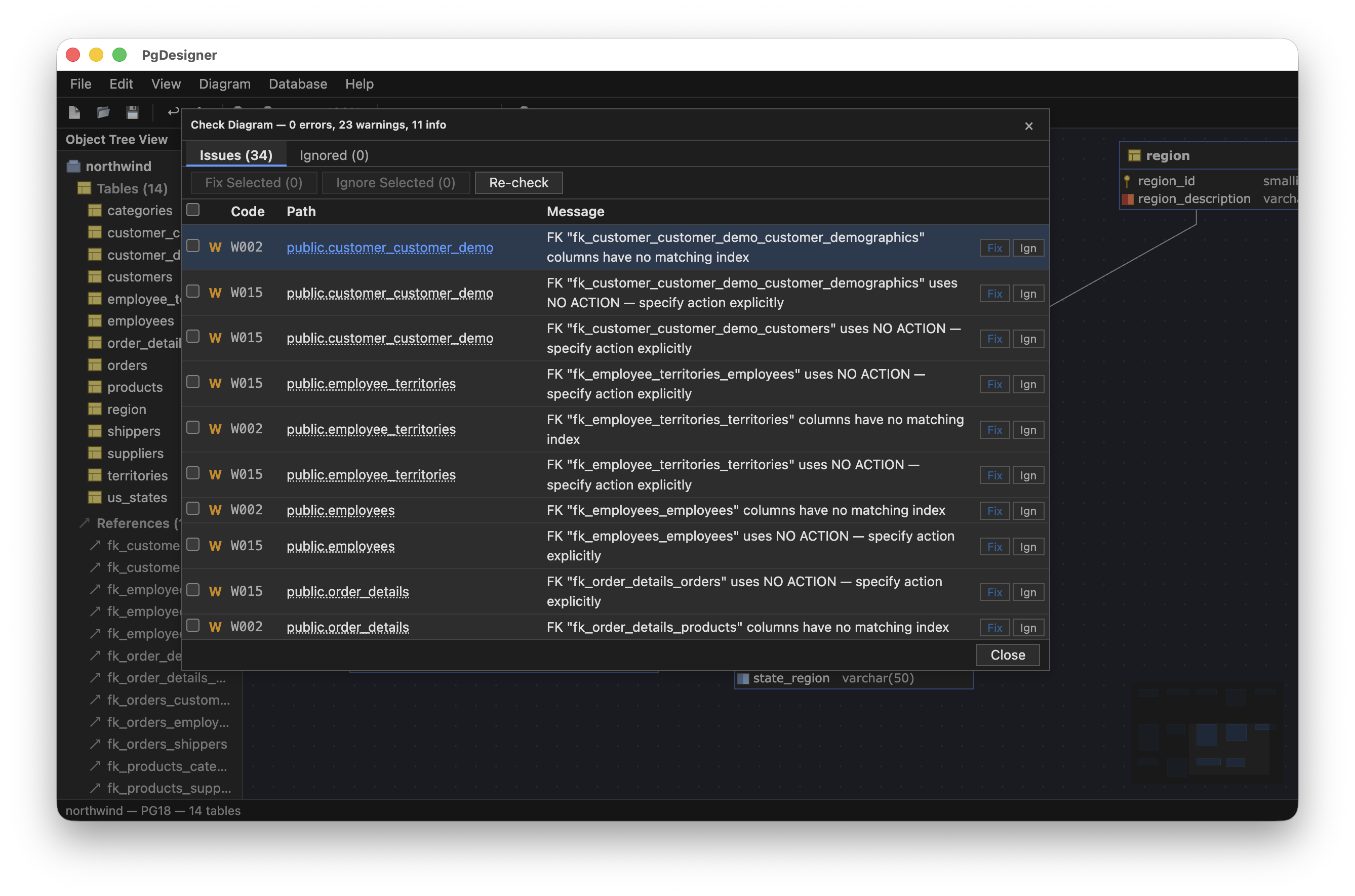
Task: Click the products table icon in the tree
Action: coord(94,387)
